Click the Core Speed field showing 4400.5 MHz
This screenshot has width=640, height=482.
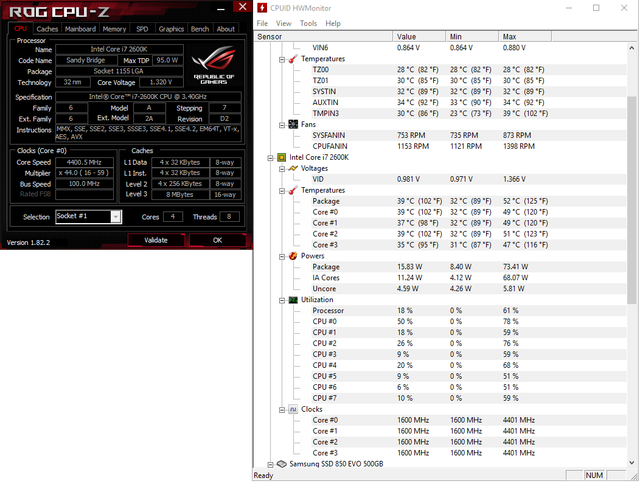tap(84, 162)
